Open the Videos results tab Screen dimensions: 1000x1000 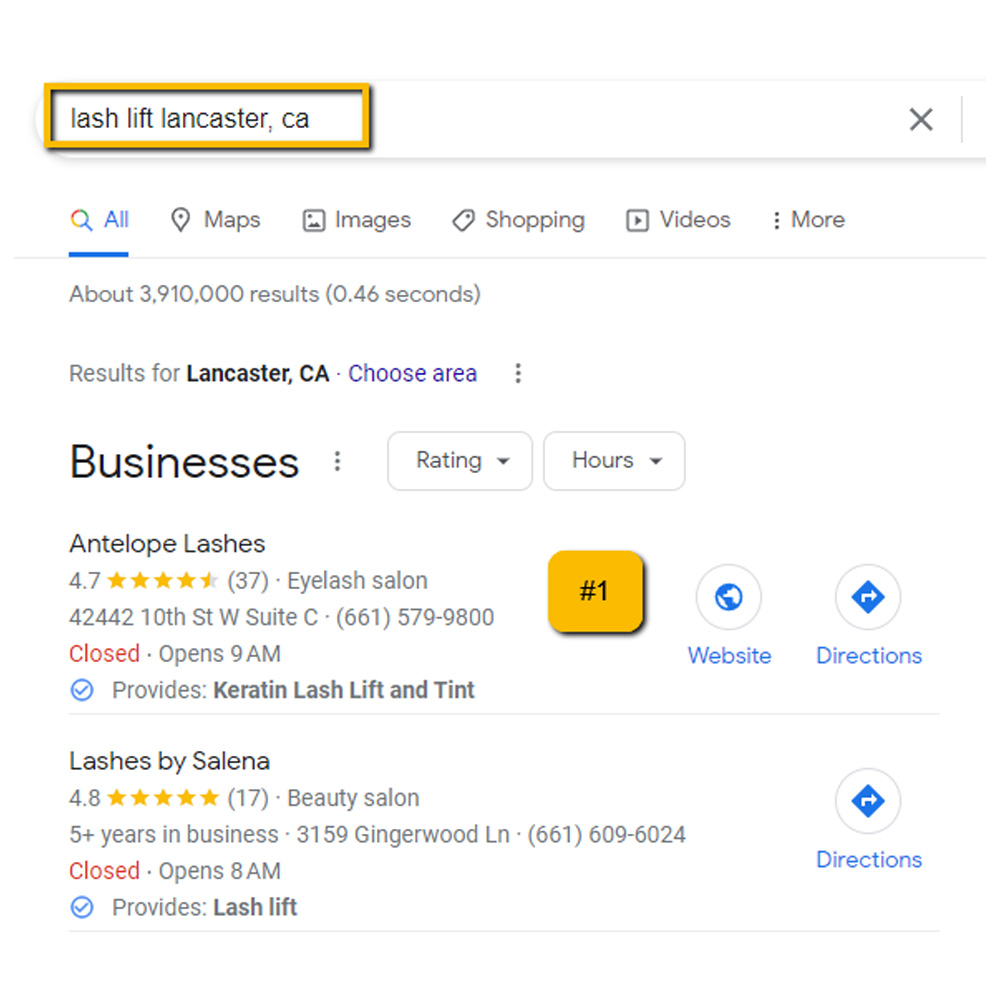pyautogui.click(x=678, y=220)
